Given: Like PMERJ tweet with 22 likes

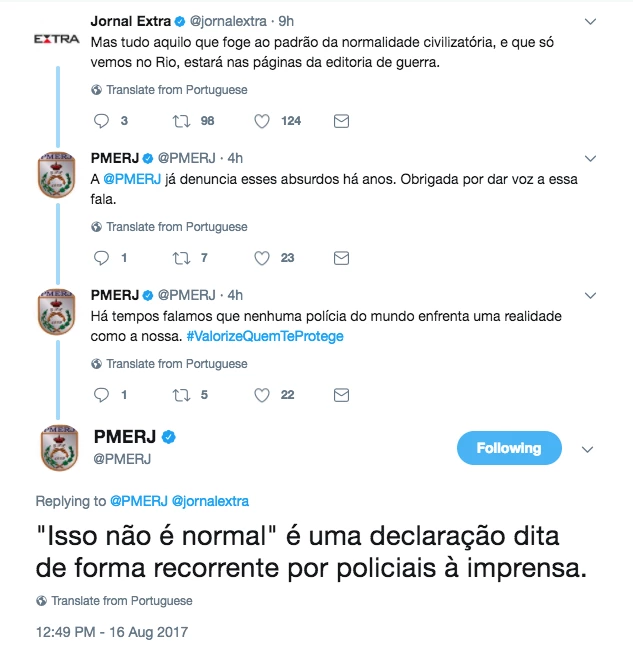Looking at the screenshot, I should coord(262,395).
